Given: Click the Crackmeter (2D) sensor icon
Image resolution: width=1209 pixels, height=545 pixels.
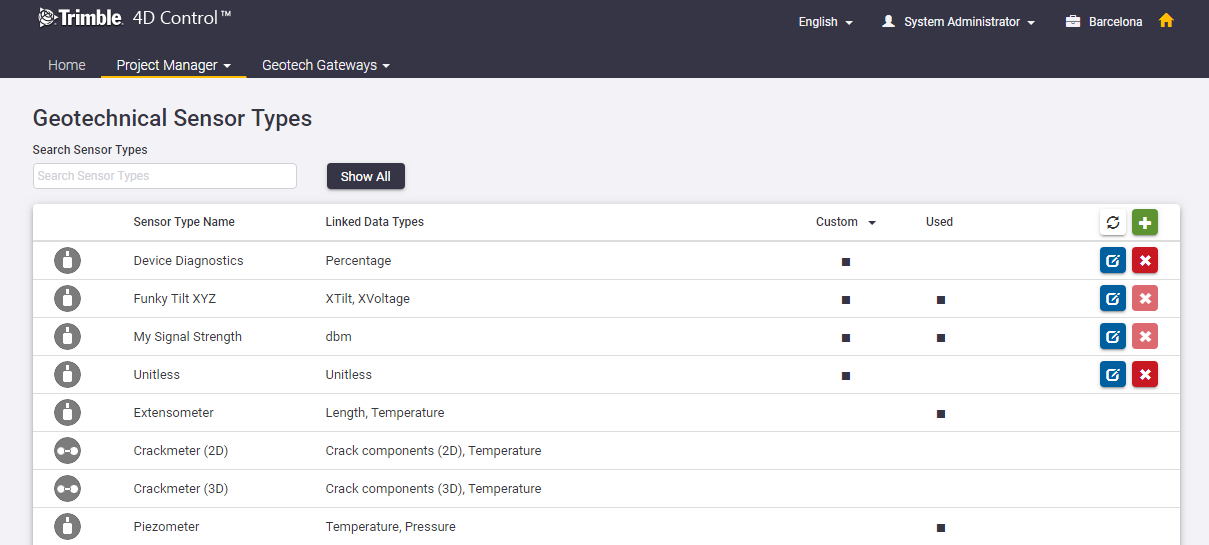Looking at the screenshot, I should point(67,451).
